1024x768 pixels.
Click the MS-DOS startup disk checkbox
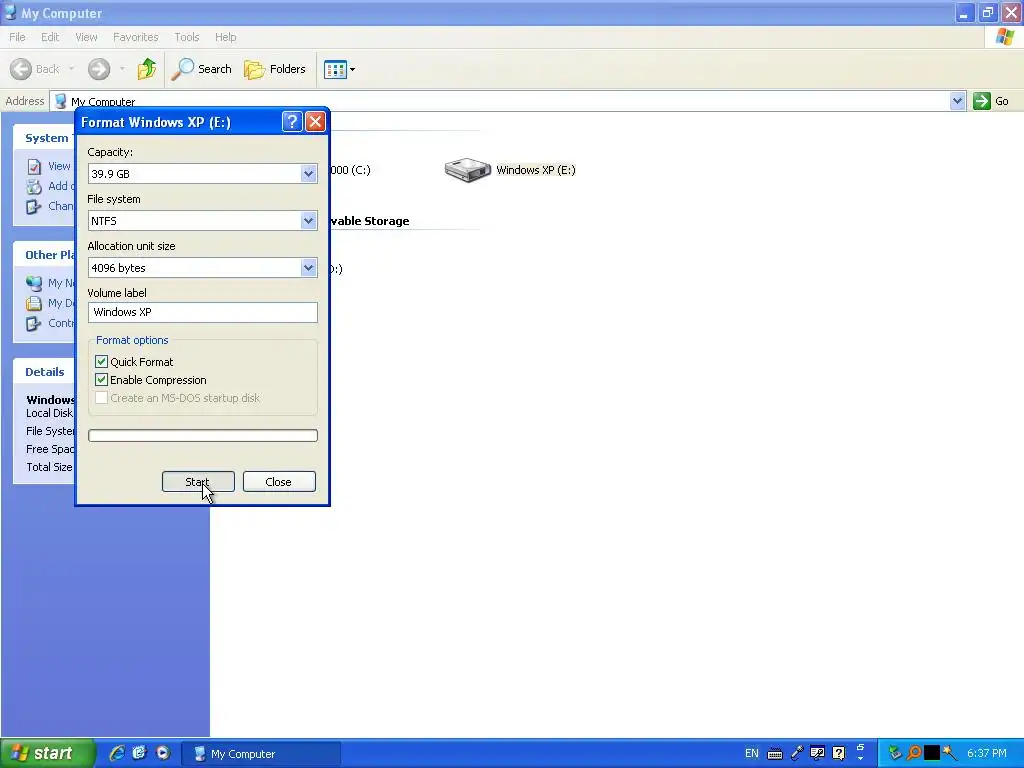101,398
